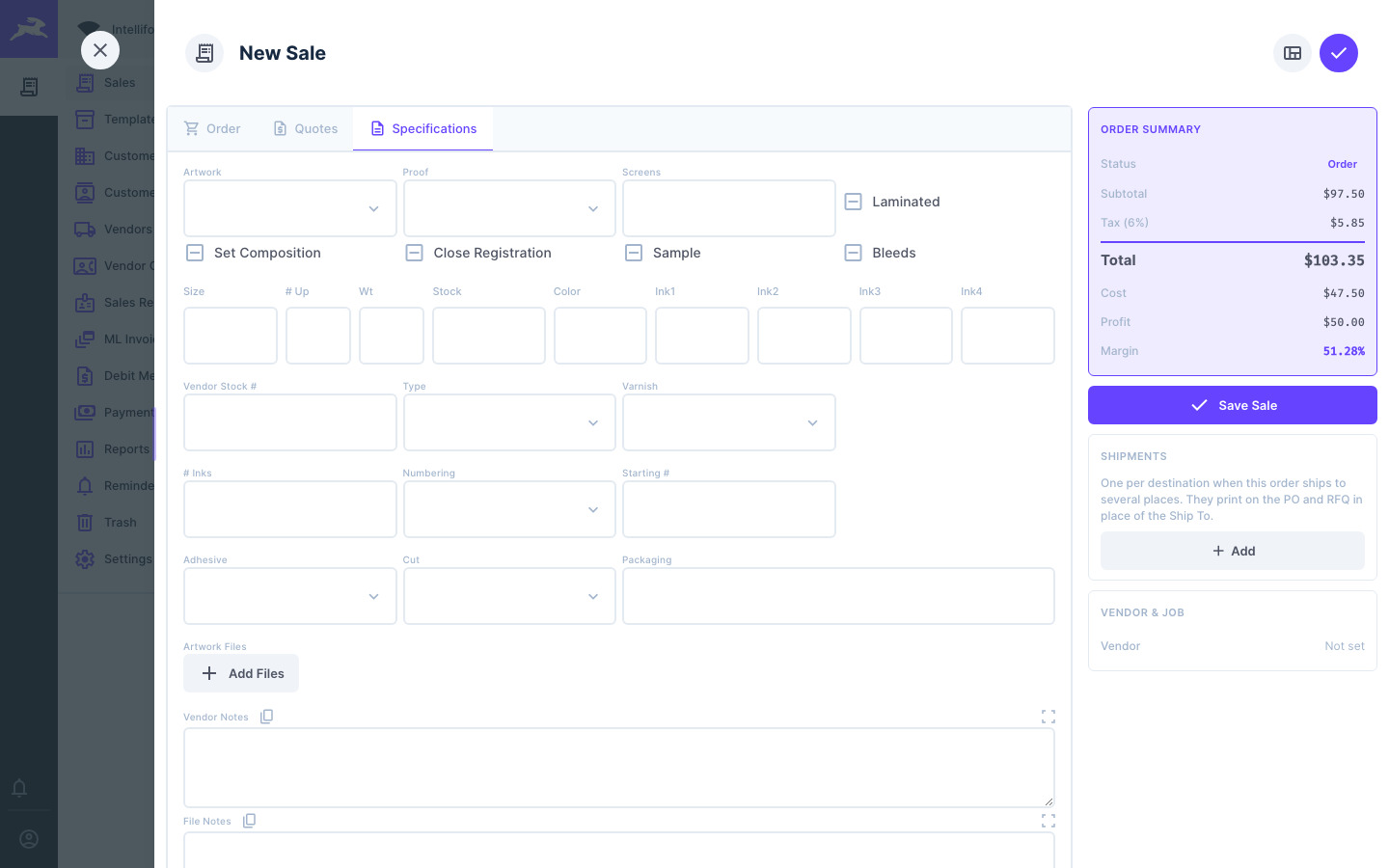Toggle the Bleeds checkbox
Viewport: 1389px width, 868px height.
pos(853,253)
